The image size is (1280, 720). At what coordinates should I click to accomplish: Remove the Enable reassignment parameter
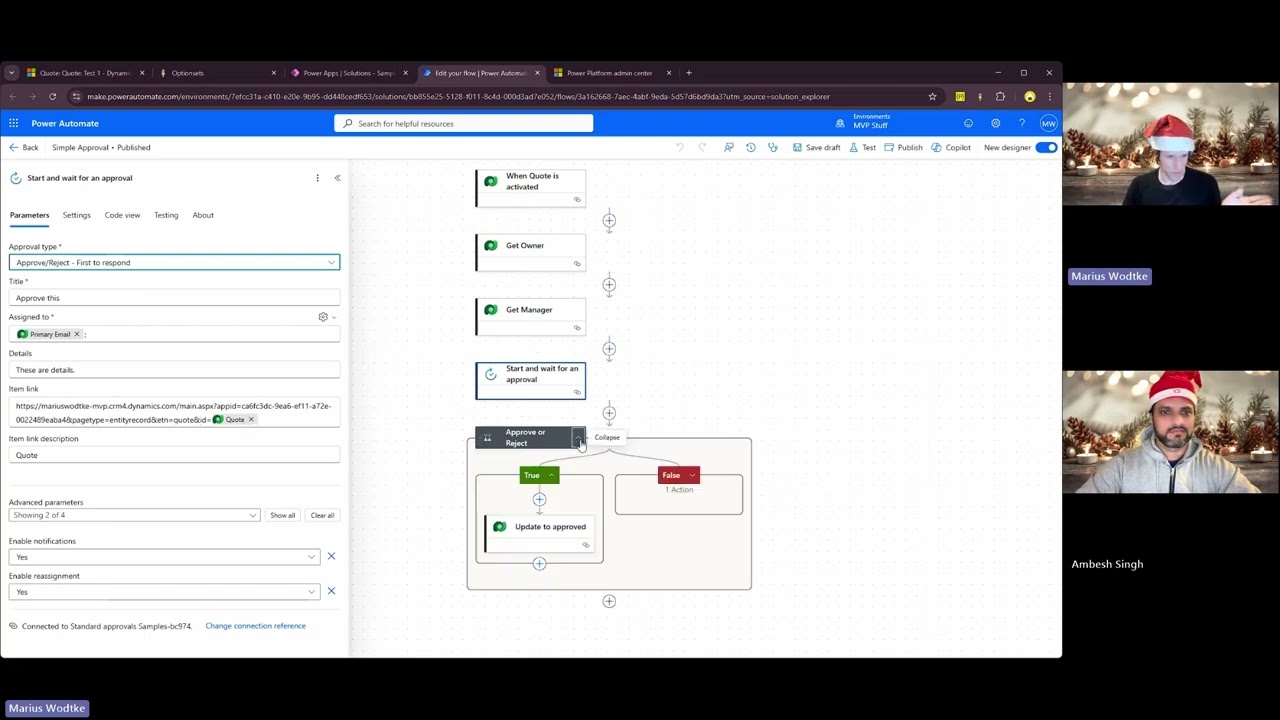(x=331, y=592)
